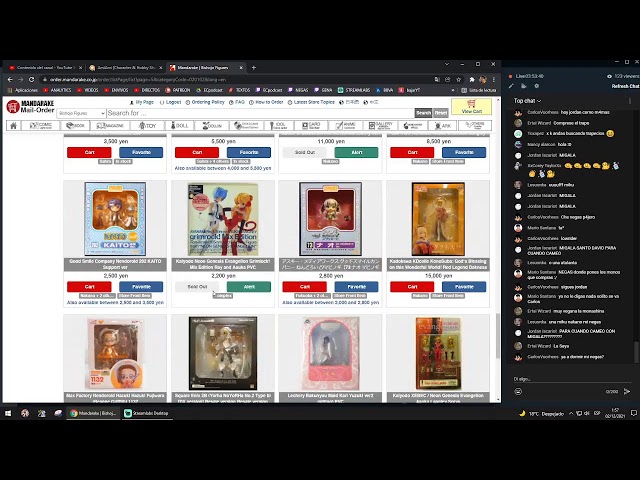Open Chrome extensions puzzle icon
Screen dimensions: 640x480
point(472,80)
